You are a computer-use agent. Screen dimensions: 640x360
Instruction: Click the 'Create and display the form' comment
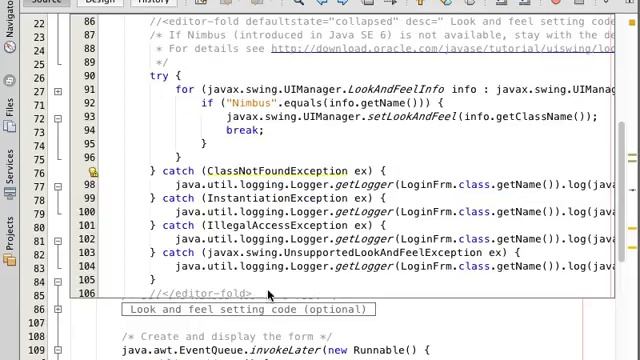point(227,337)
